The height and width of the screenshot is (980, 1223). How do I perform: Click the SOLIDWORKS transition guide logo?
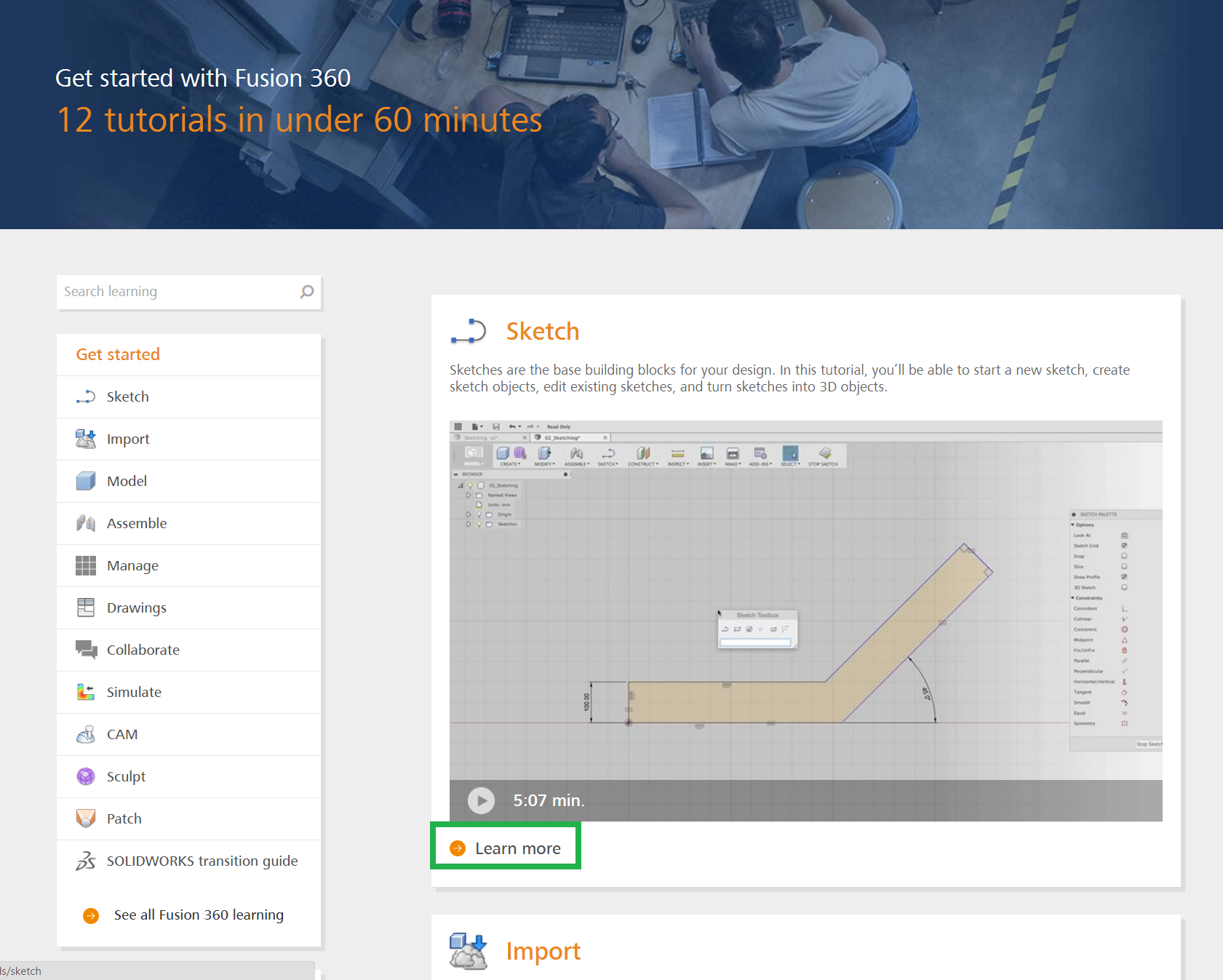[x=85, y=861]
